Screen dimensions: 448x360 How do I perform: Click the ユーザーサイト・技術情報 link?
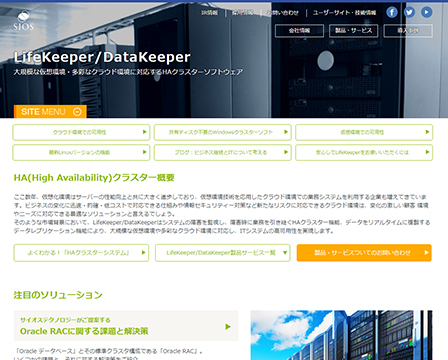tap(344, 13)
